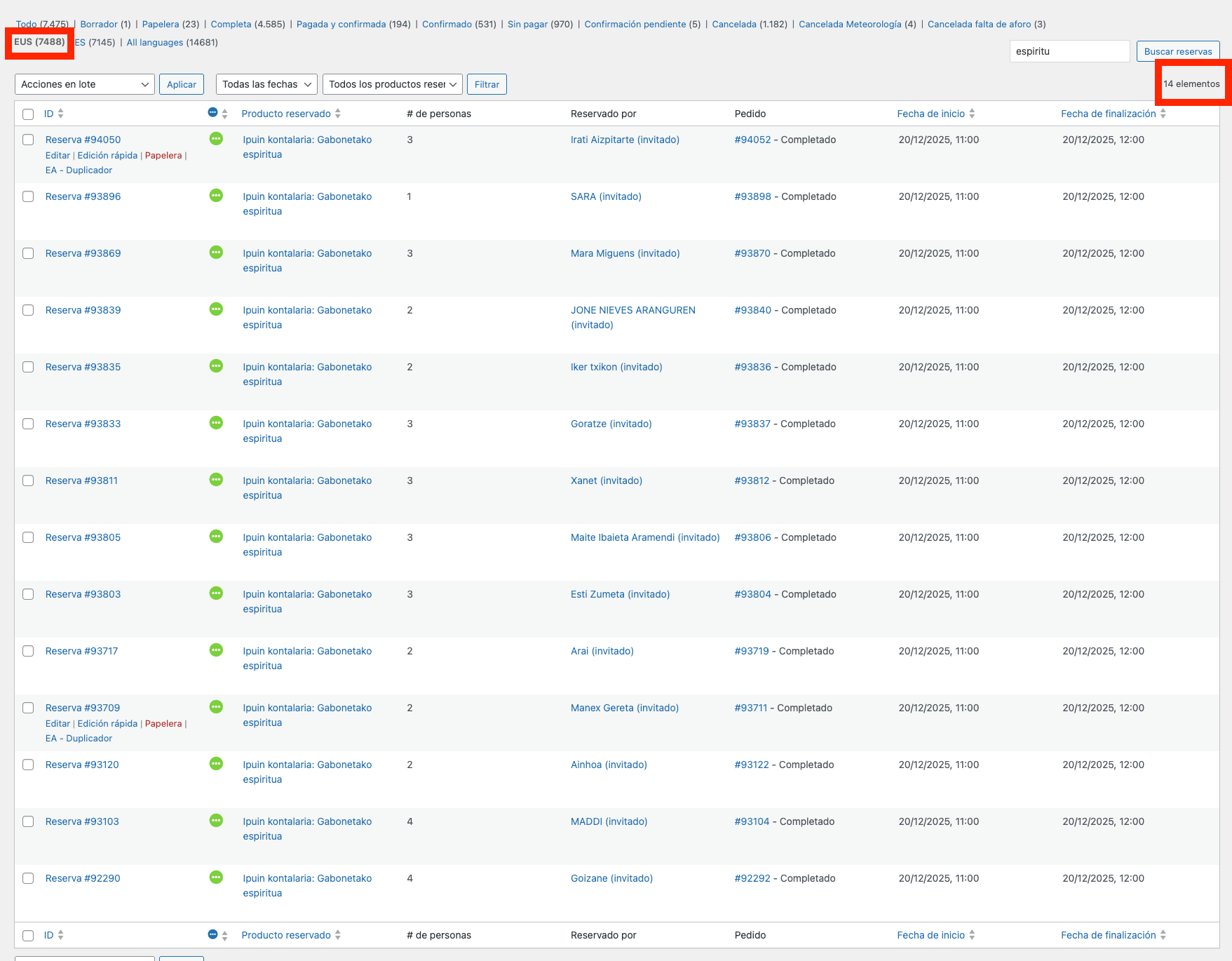Sort by Producto reservado column arrows

[338, 114]
